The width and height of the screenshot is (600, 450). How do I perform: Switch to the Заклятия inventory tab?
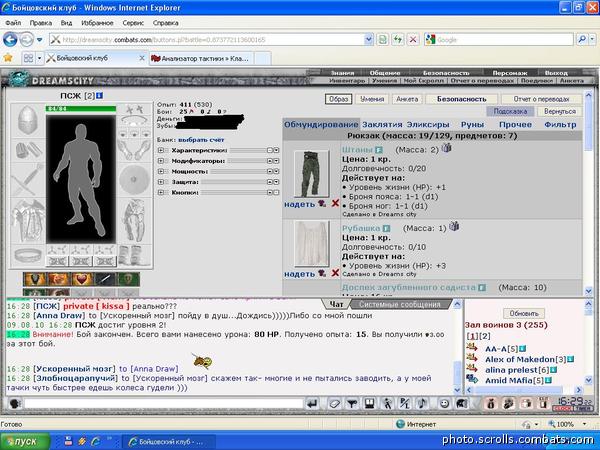pyautogui.click(x=382, y=125)
